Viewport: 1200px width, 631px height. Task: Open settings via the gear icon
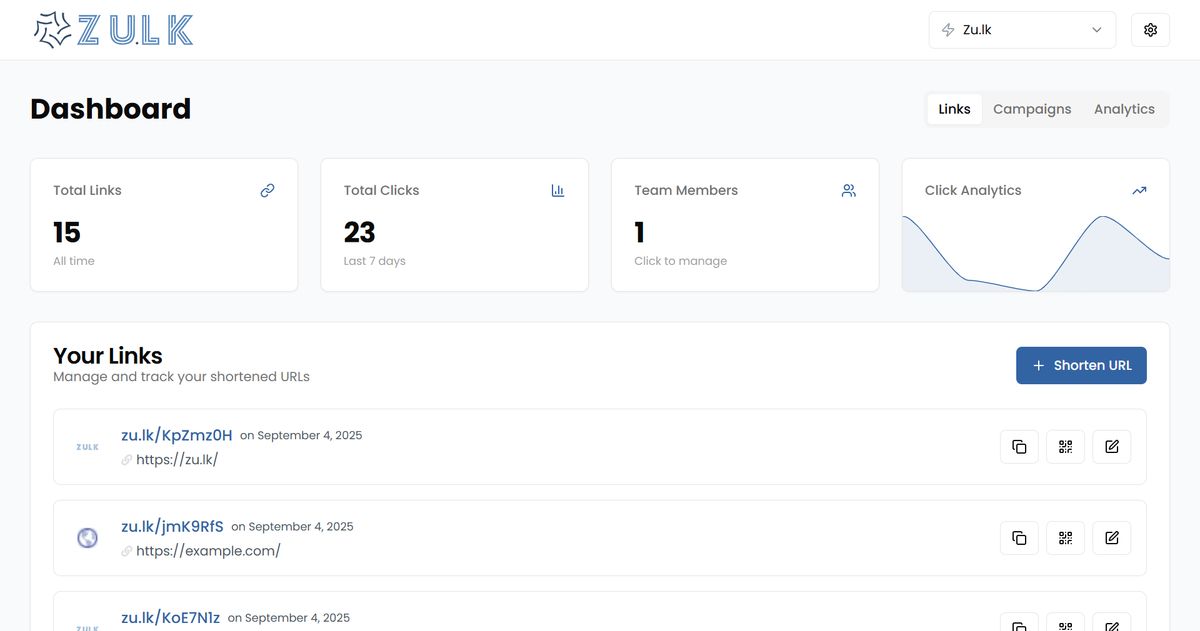click(1150, 30)
